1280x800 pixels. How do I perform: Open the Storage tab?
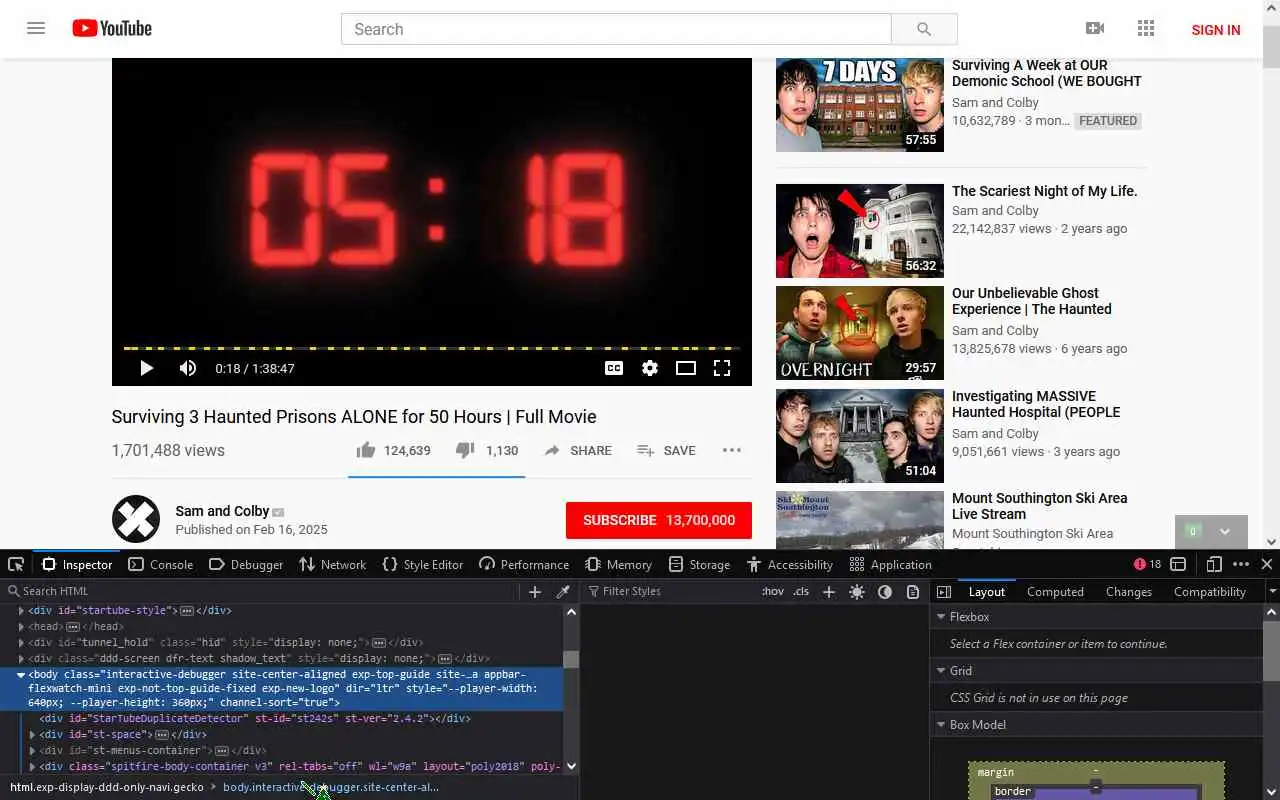point(699,564)
